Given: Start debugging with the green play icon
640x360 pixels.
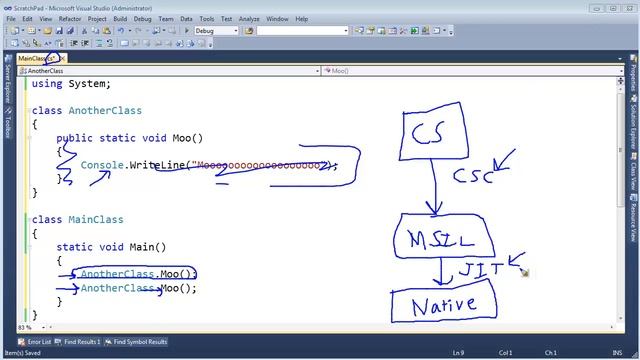Looking at the screenshot, I should click(187, 31).
